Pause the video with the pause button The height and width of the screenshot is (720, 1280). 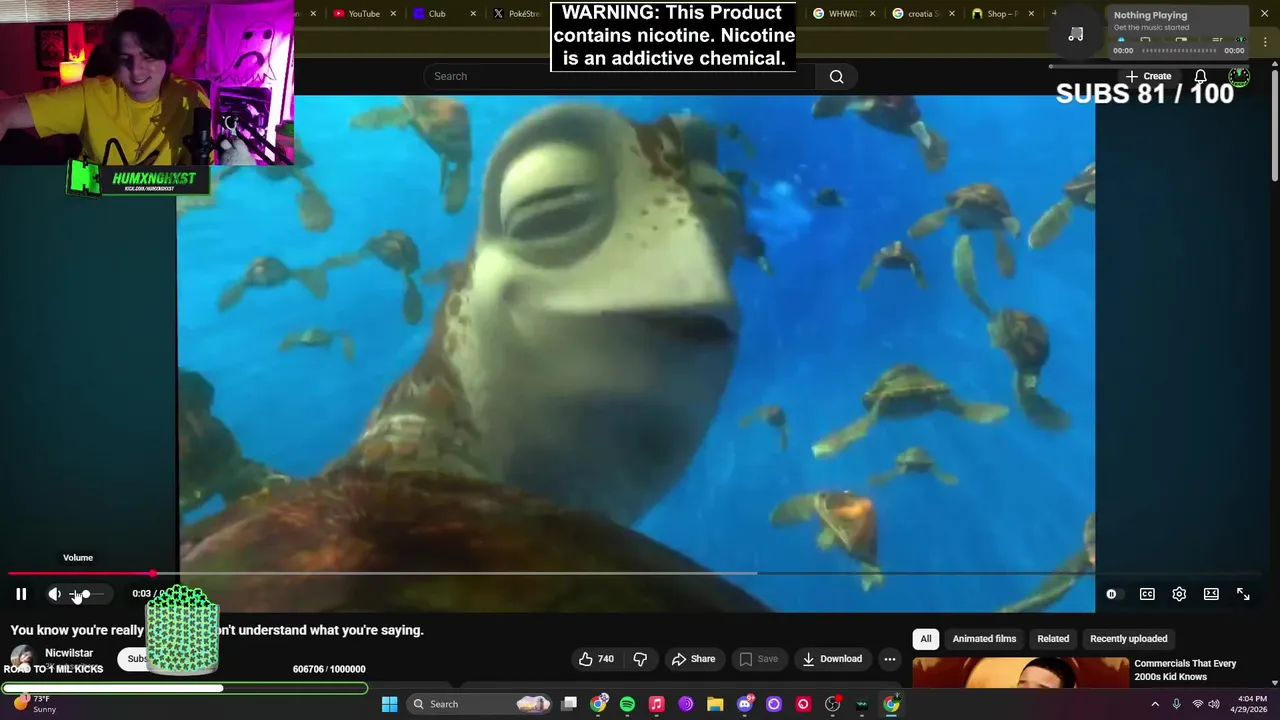pyautogui.click(x=21, y=594)
